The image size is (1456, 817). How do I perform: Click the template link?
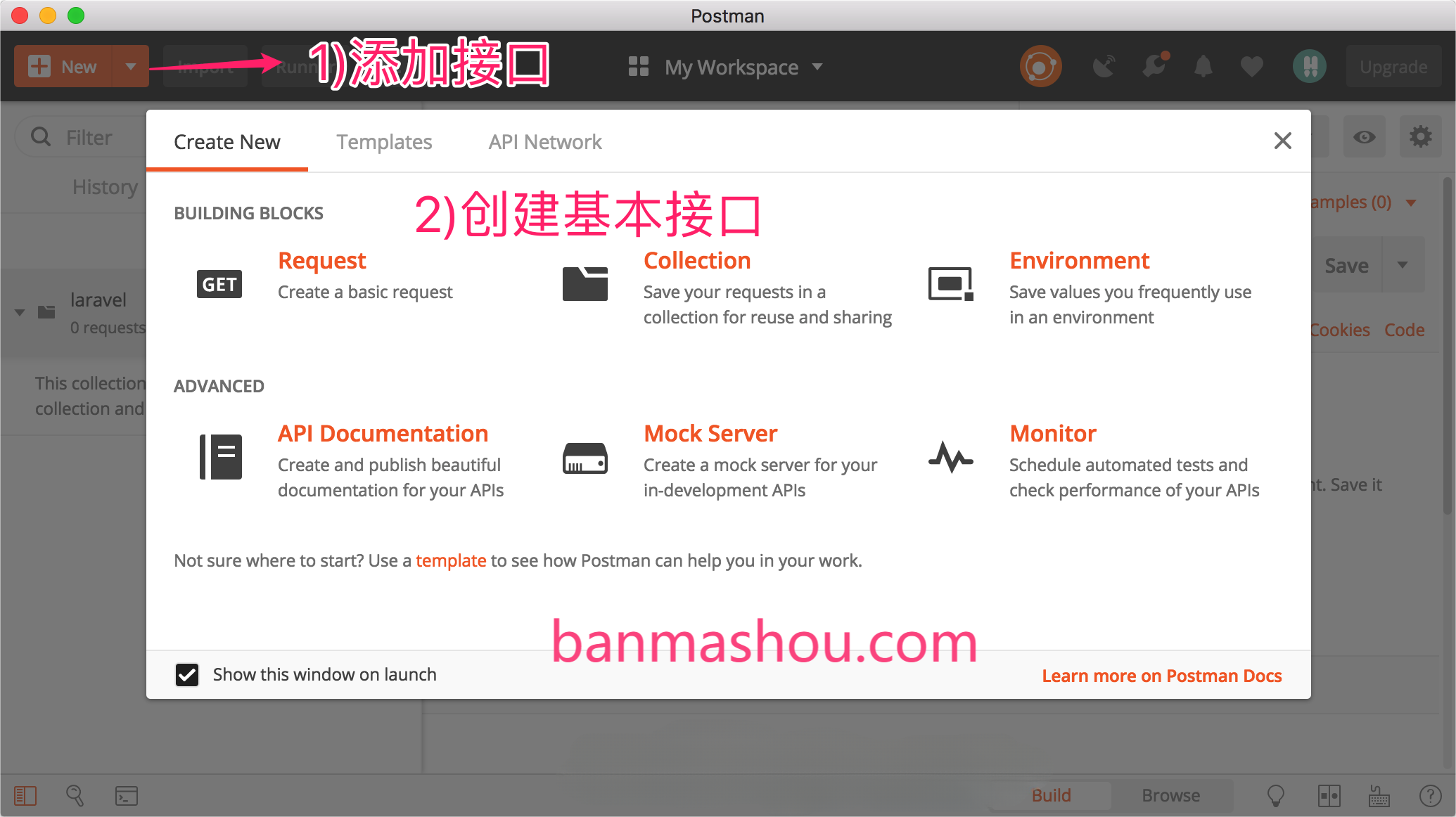point(451,560)
